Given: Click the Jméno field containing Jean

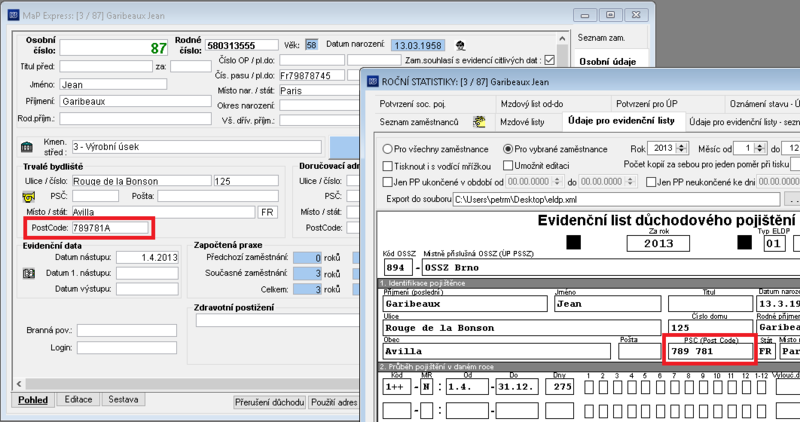Looking at the screenshot, I should coord(113,85).
